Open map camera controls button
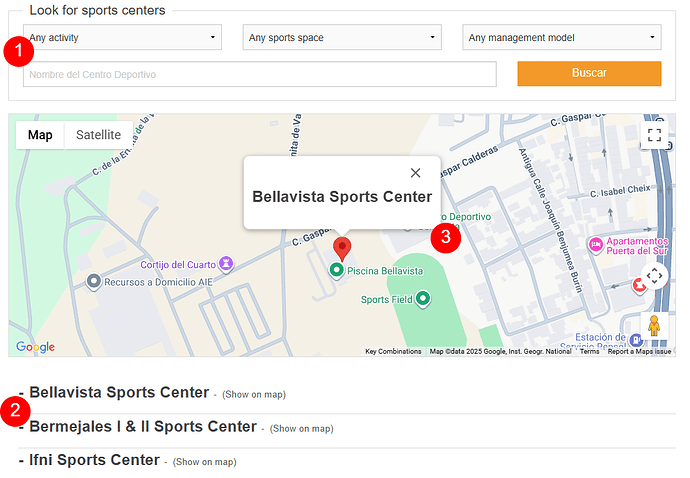 click(x=654, y=276)
